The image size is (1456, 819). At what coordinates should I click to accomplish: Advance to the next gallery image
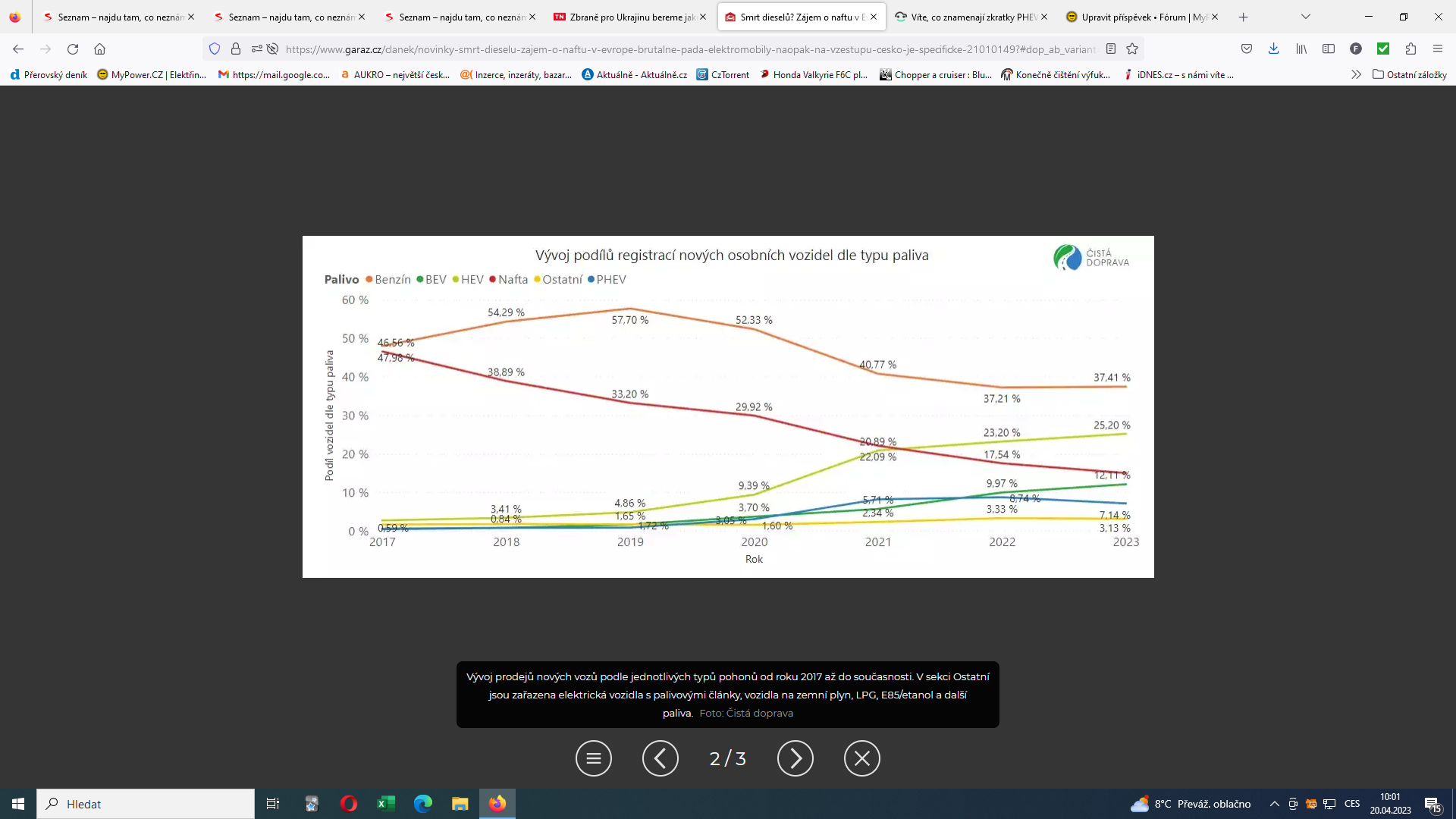click(x=795, y=758)
